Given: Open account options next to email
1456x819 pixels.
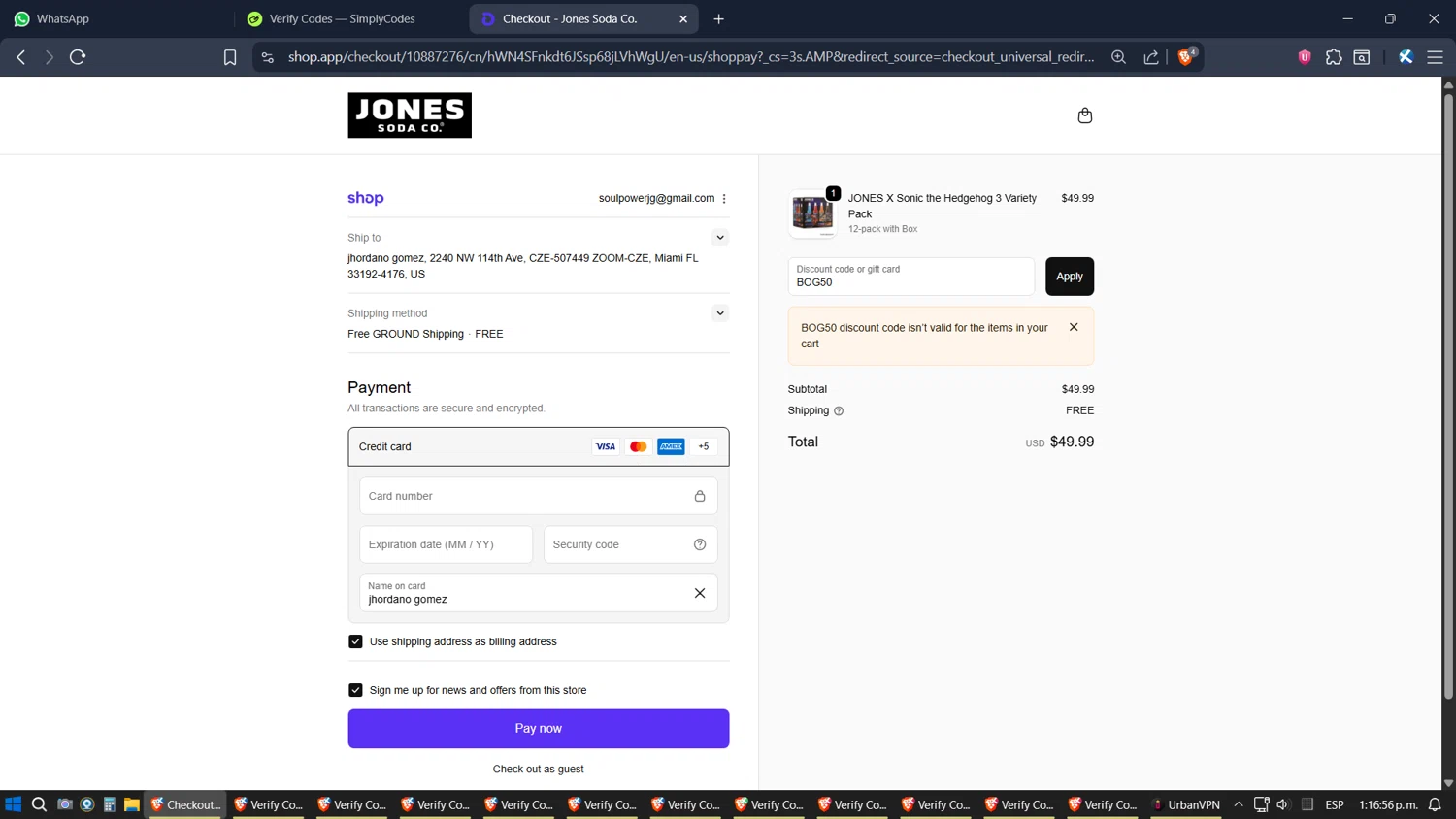Looking at the screenshot, I should [x=724, y=198].
